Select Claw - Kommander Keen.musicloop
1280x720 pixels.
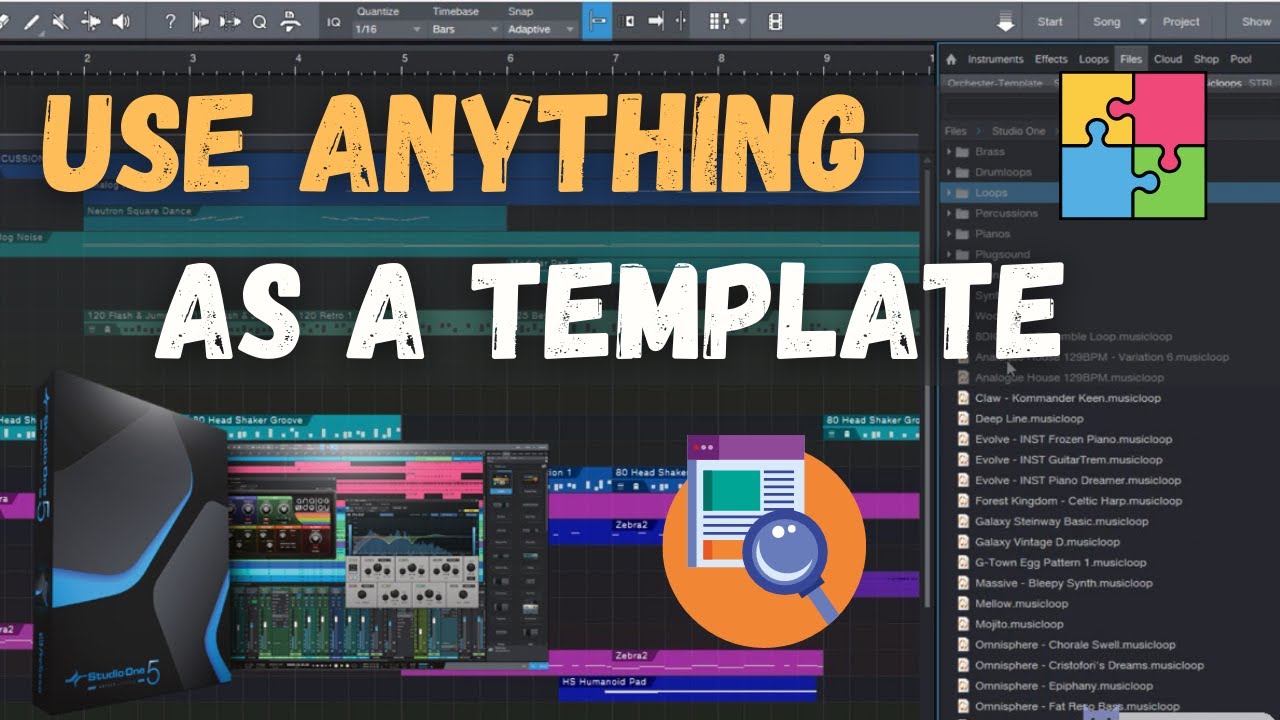[x=1068, y=398]
